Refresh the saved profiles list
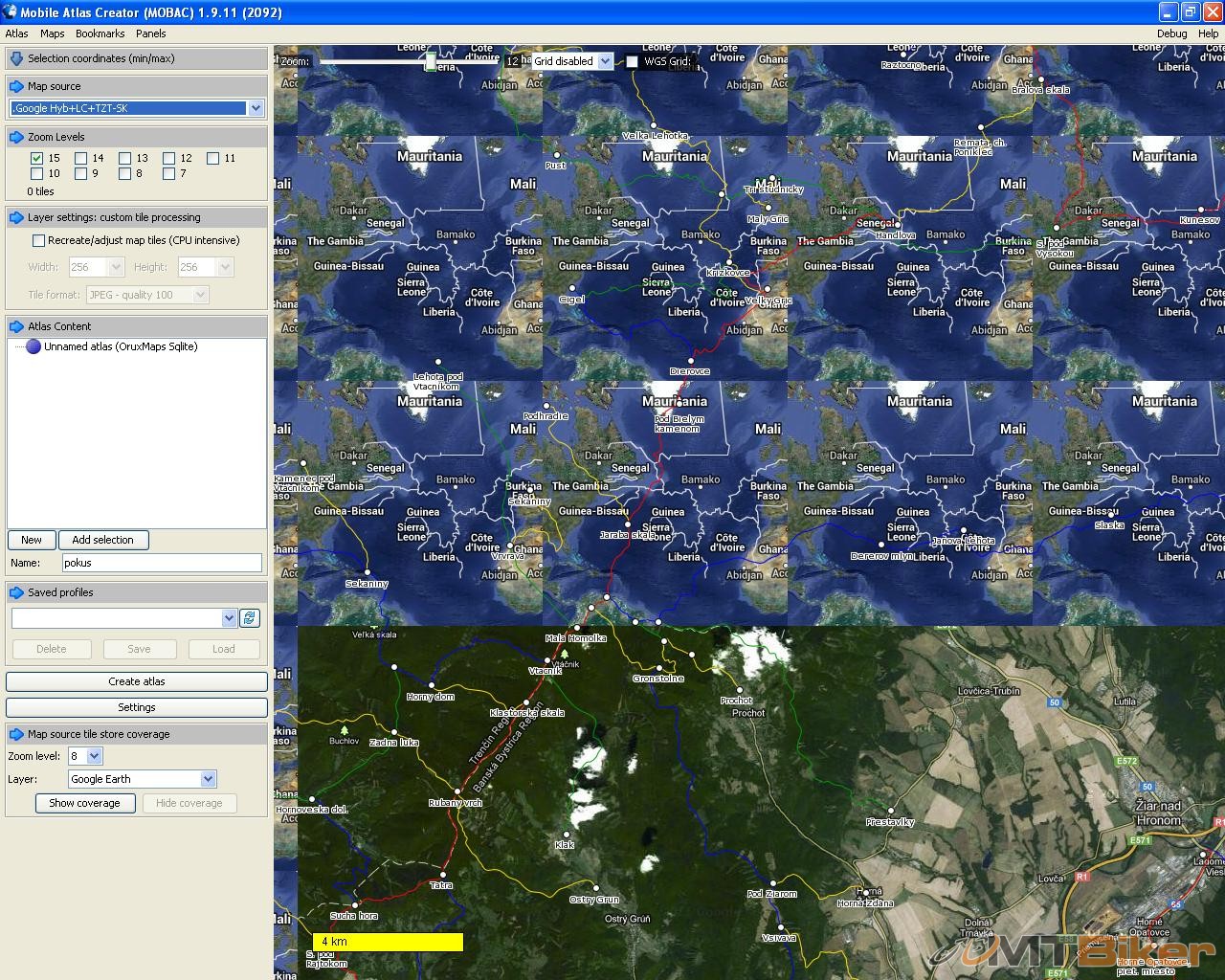 (250, 618)
